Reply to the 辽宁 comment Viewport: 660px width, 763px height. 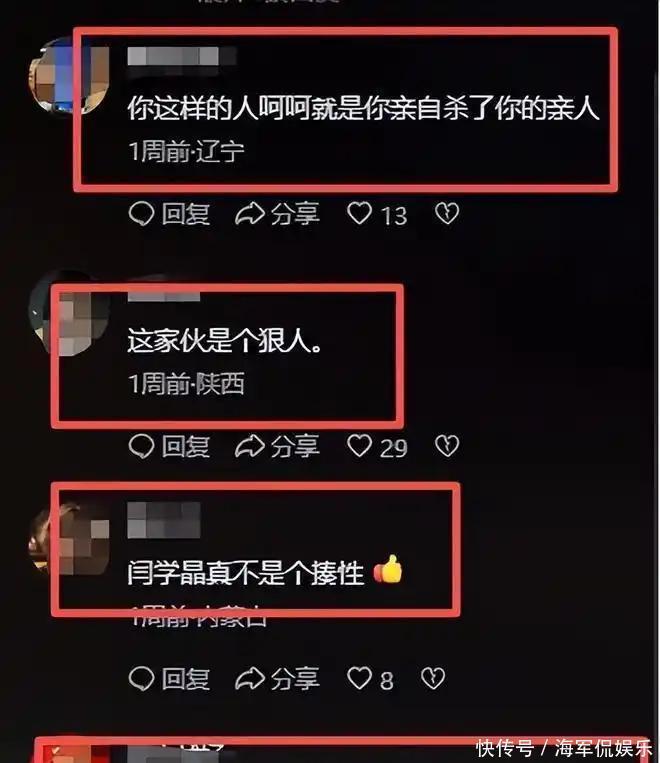pyautogui.click(x=169, y=214)
